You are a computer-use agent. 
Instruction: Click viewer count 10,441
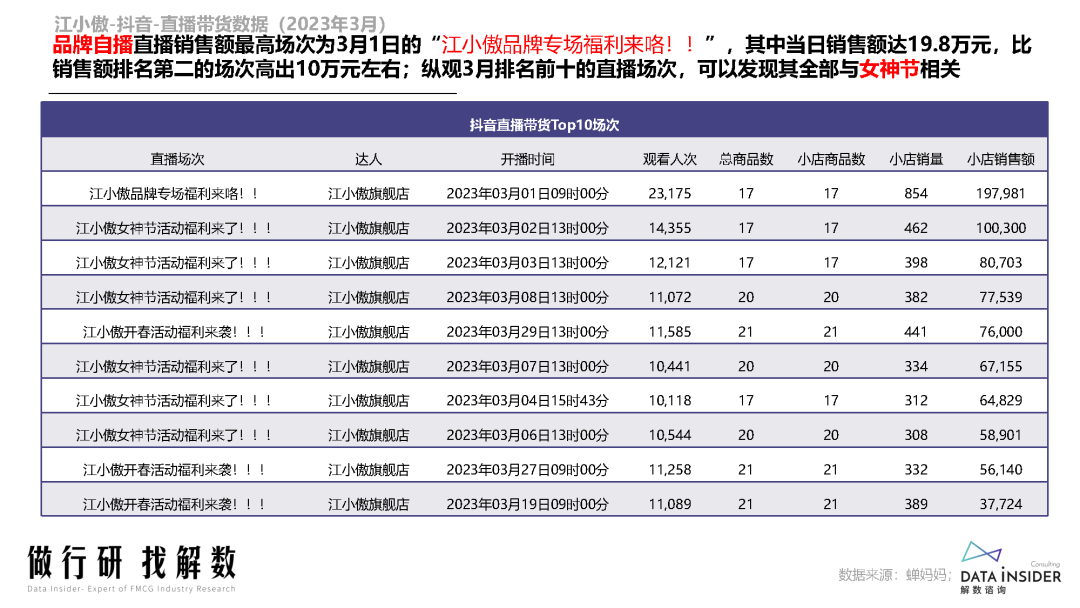coord(669,366)
